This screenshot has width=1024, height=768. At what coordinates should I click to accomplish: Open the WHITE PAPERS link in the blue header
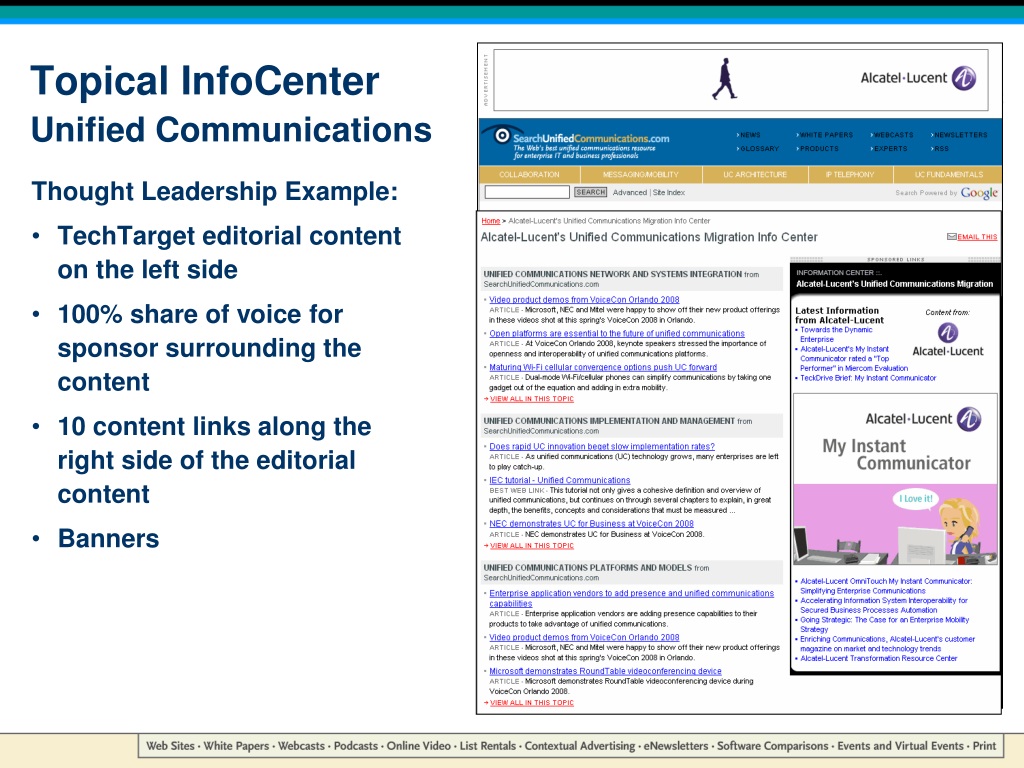click(x=825, y=135)
